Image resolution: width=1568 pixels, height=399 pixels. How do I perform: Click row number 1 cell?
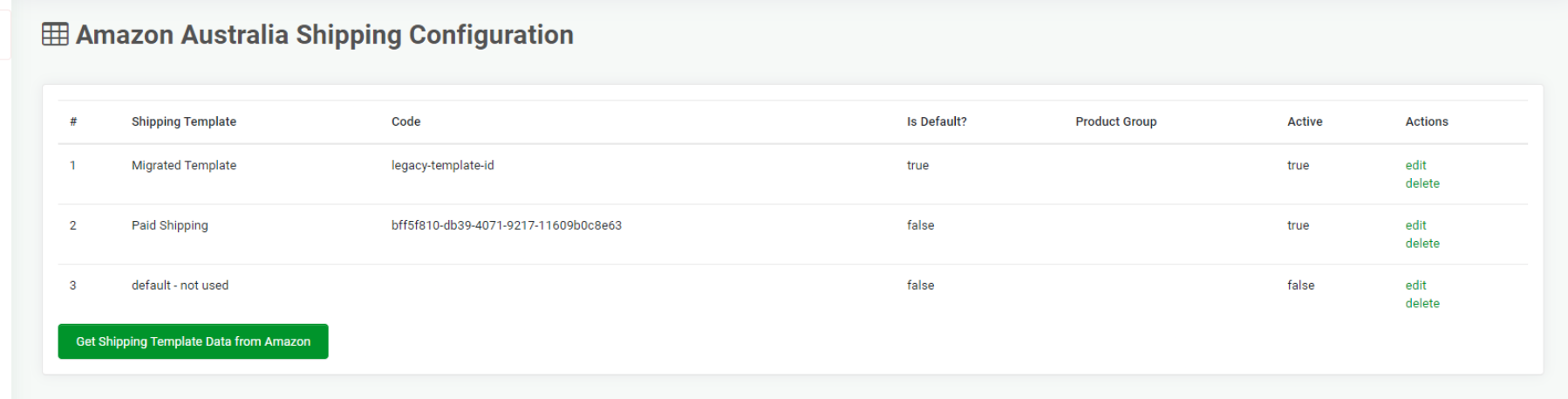point(72,165)
